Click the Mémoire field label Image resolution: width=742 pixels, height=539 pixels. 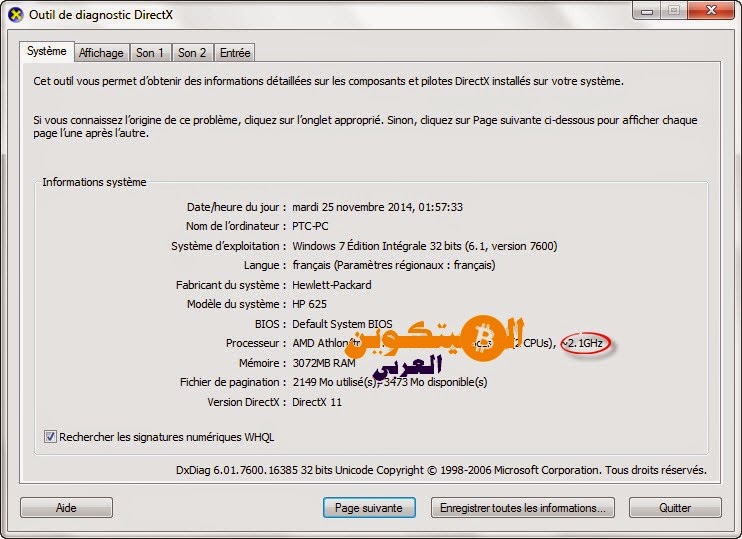[x=262, y=363]
